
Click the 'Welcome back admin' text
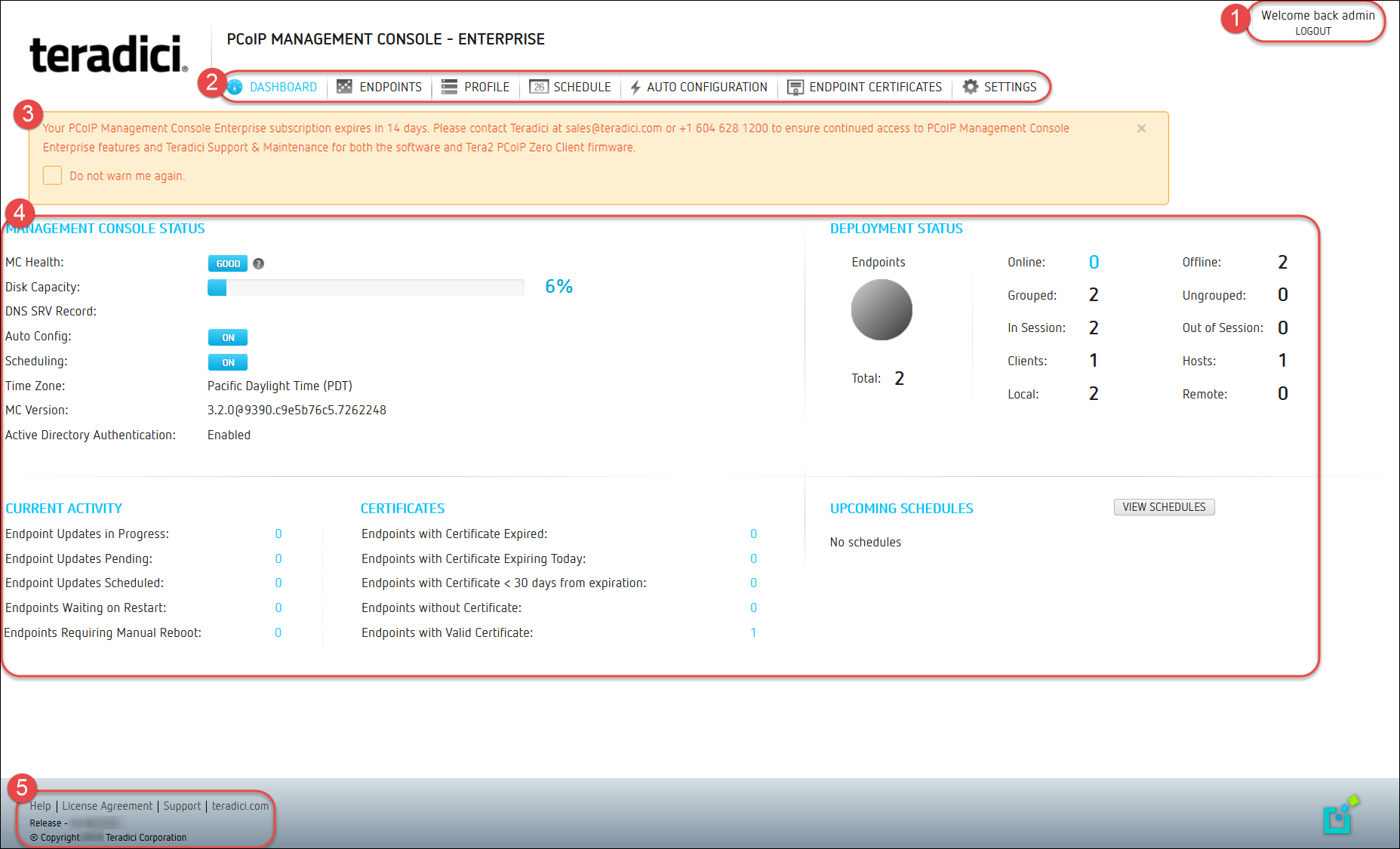[x=1318, y=15]
